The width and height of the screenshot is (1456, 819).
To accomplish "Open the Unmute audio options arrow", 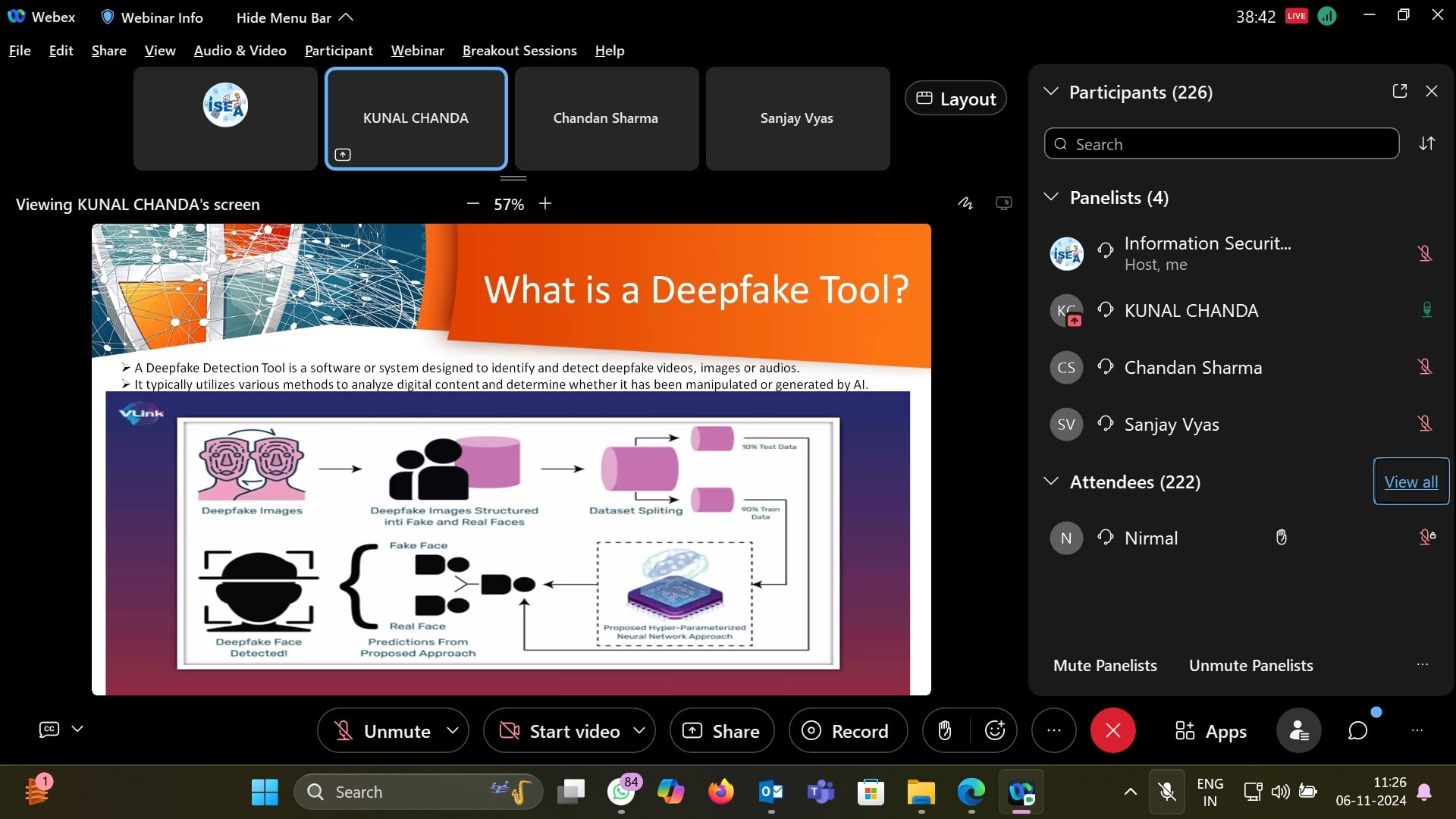I will click(453, 730).
